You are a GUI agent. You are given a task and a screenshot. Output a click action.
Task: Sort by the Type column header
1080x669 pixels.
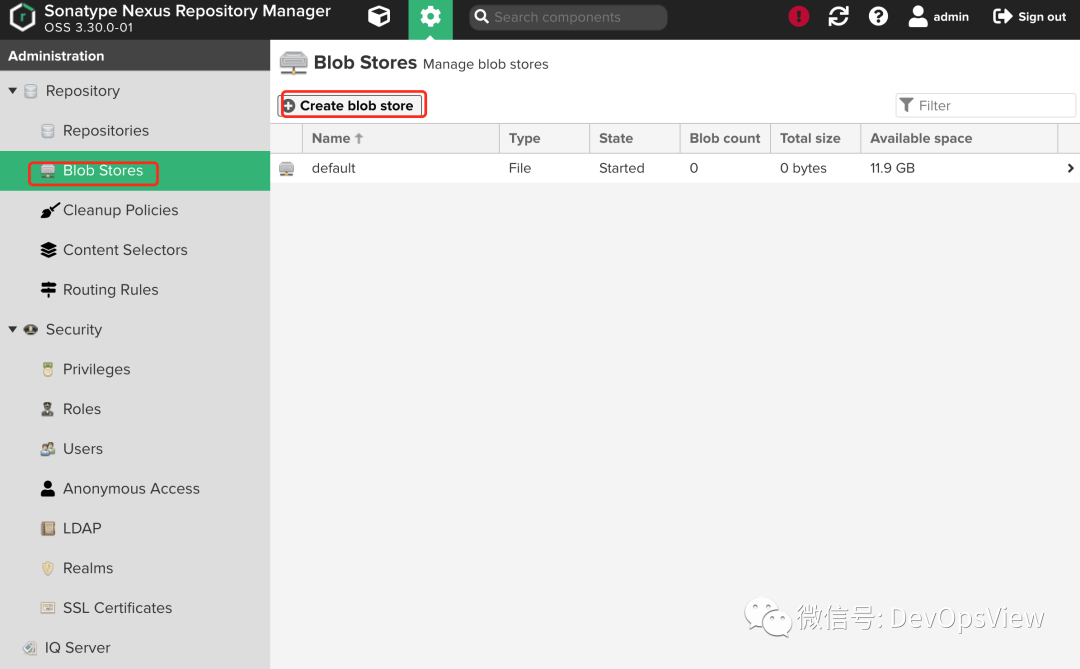[544, 138]
